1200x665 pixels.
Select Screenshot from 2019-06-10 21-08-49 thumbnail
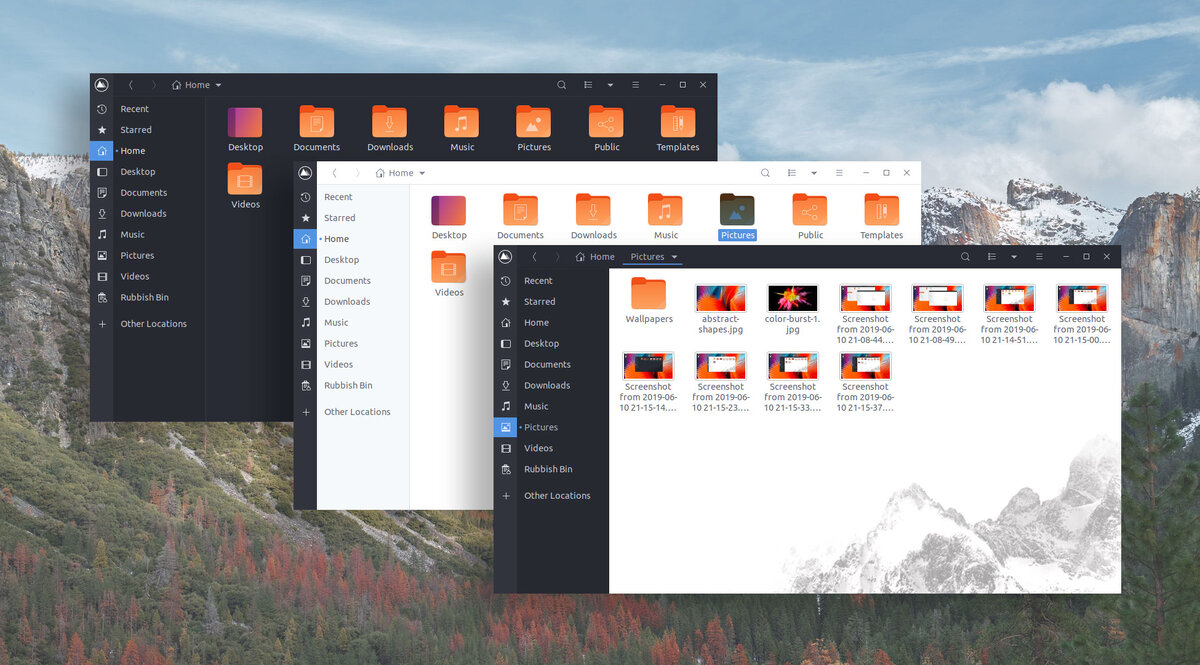[x=937, y=298]
